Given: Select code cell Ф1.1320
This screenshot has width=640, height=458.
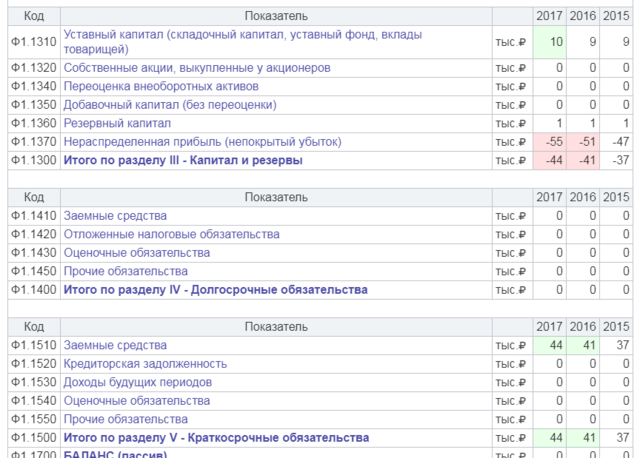Looking at the screenshot, I should (x=34, y=68).
